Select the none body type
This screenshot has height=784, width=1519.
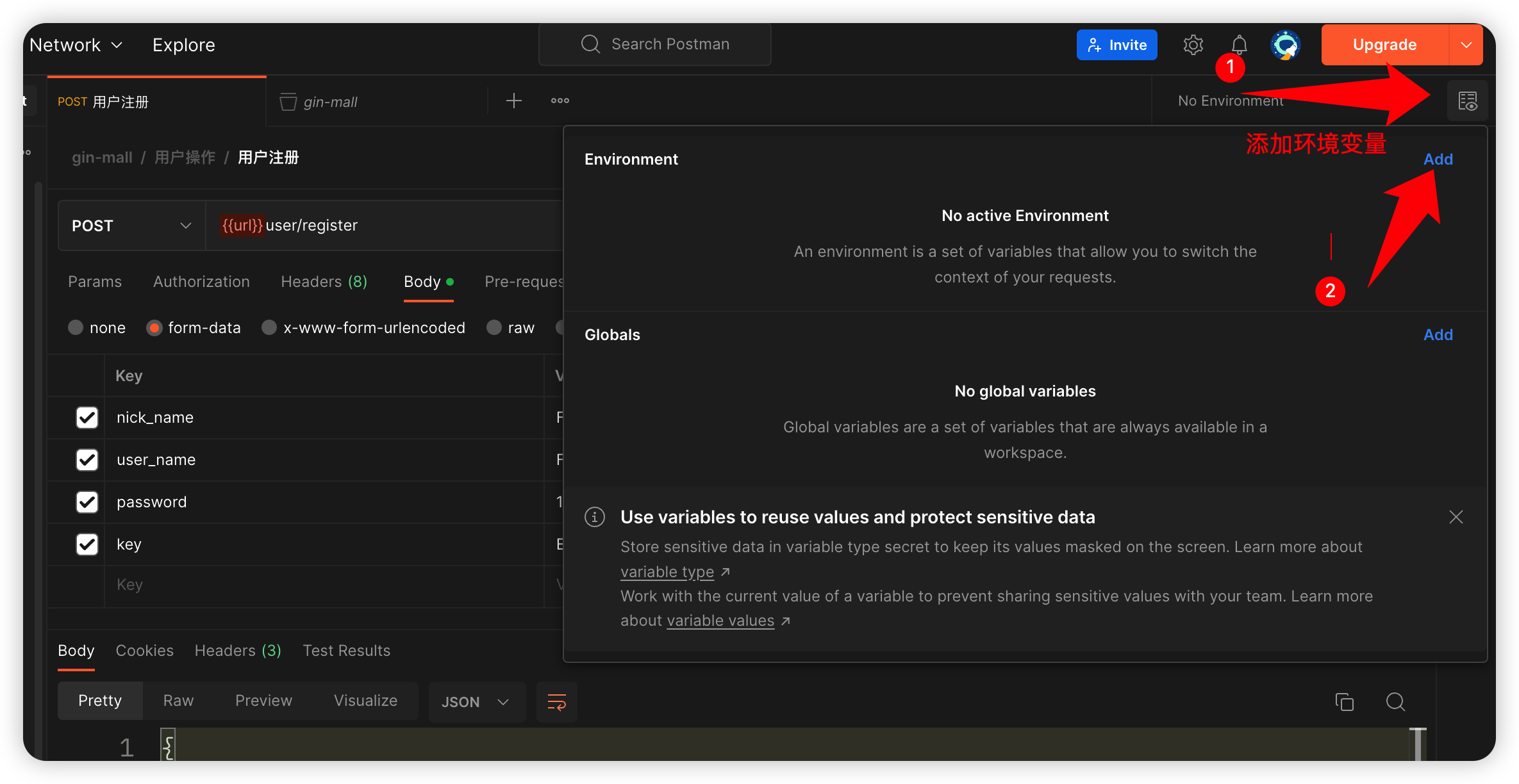75,327
